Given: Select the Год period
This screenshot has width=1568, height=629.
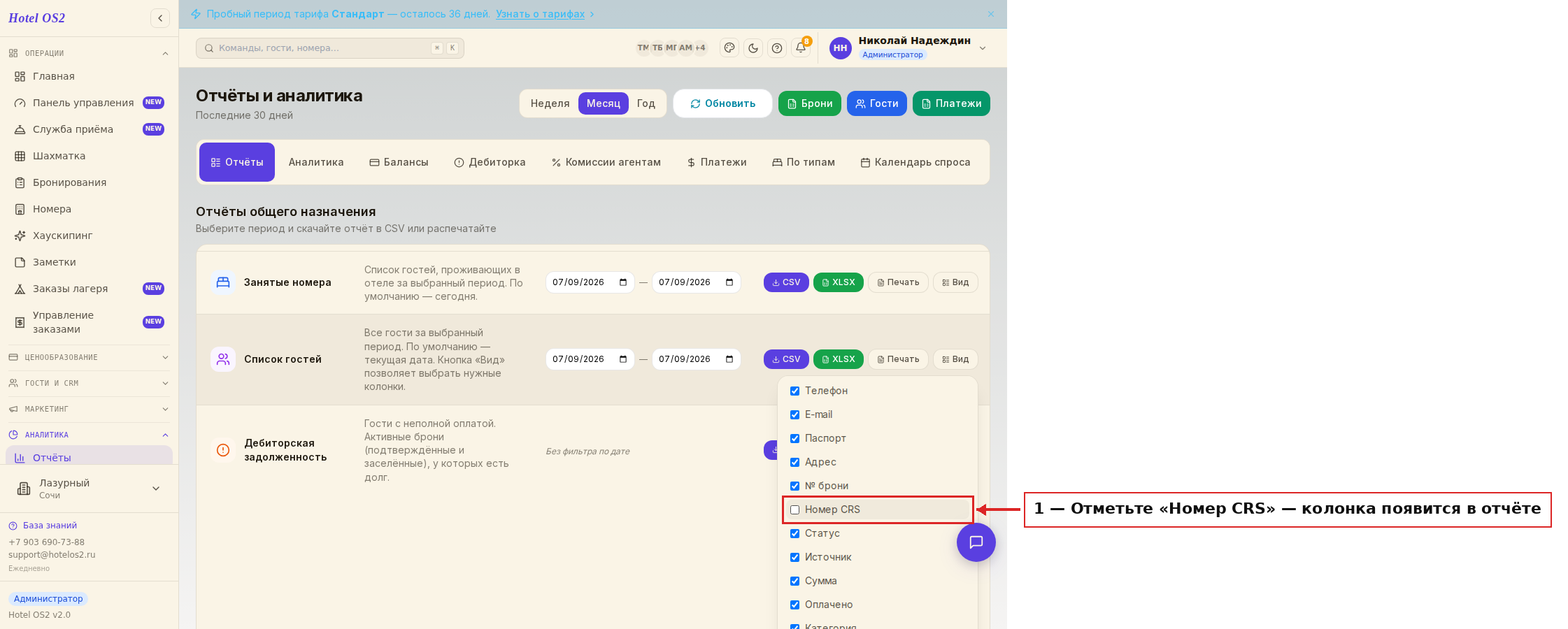Looking at the screenshot, I should pyautogui.click(x=646, y=103).
